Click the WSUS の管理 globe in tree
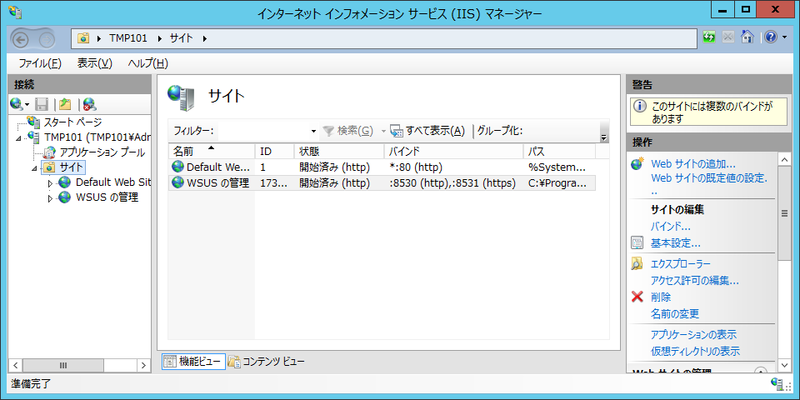 (65, 197)
